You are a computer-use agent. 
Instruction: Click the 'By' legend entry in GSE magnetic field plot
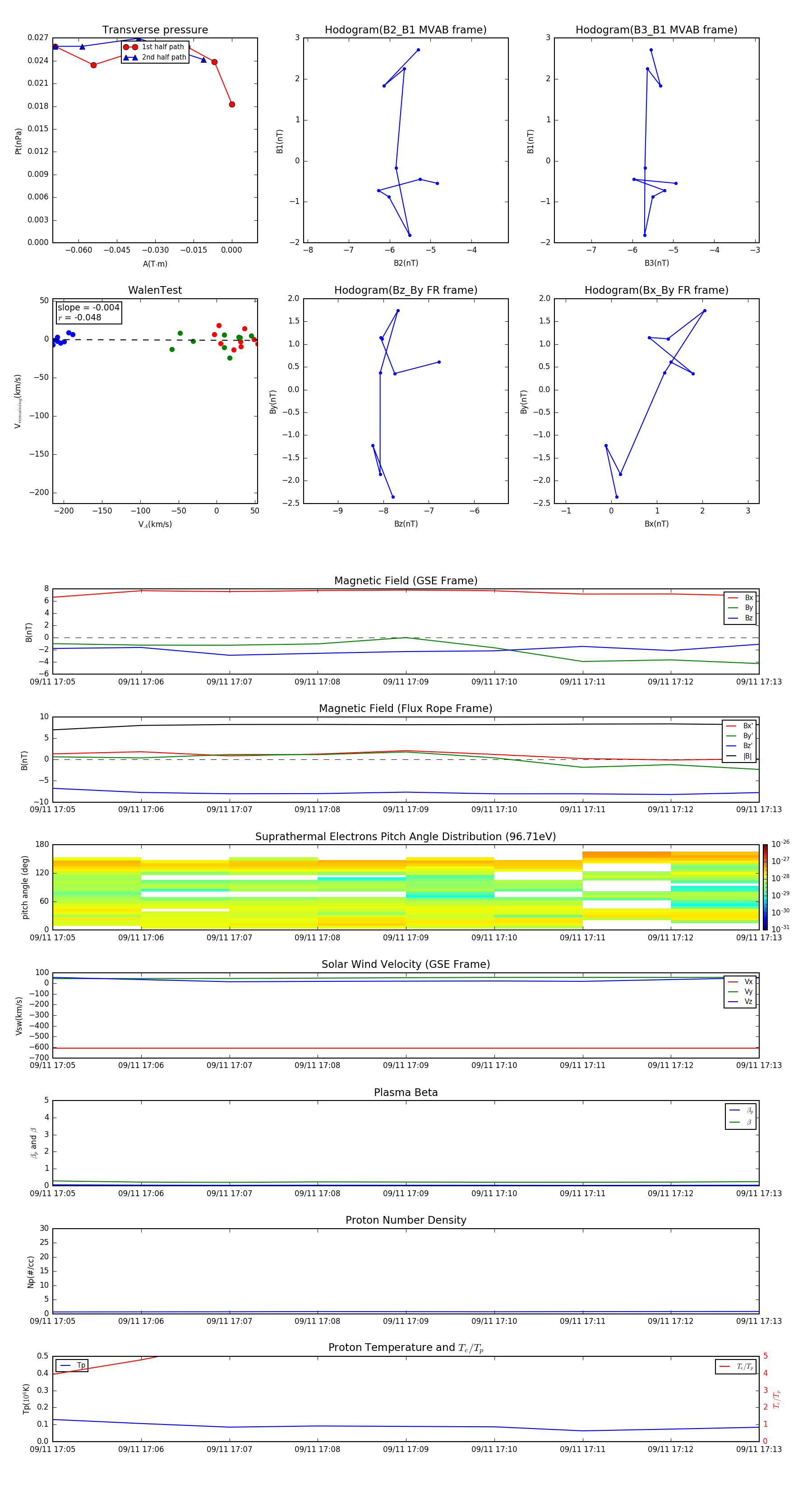(740, 607)
